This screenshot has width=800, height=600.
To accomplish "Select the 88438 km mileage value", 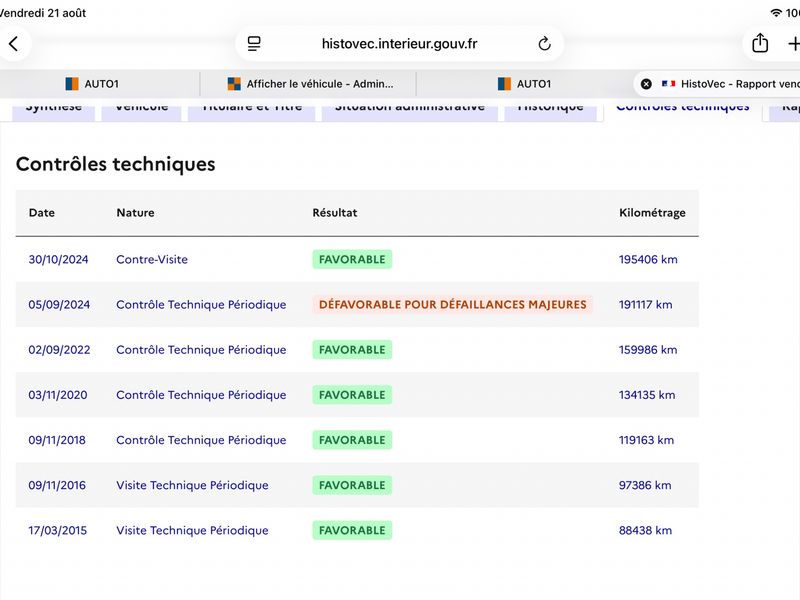I will (x=645, y=531).
